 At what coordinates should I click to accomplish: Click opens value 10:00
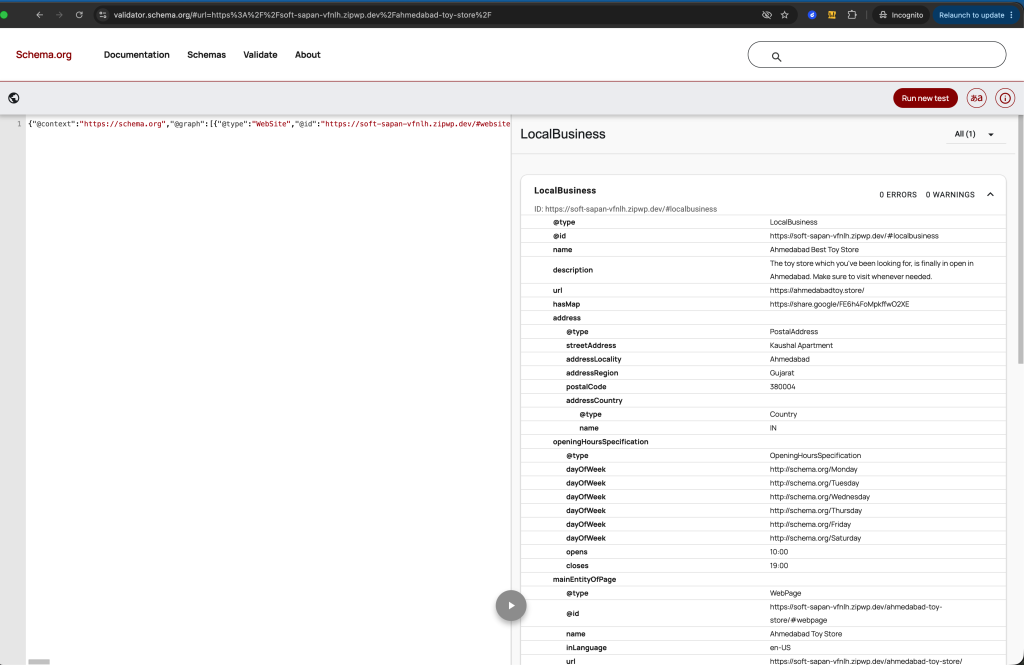tap(778, 552)
